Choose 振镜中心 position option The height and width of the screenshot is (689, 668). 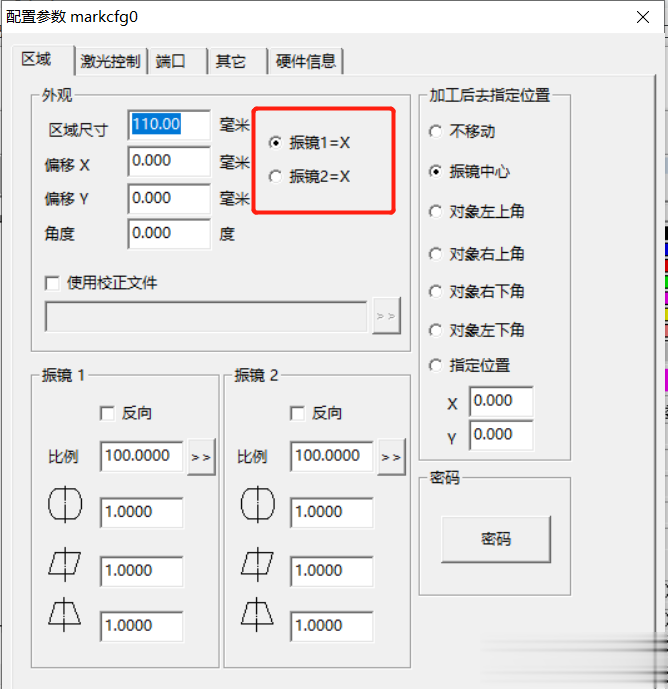(469, 171)
